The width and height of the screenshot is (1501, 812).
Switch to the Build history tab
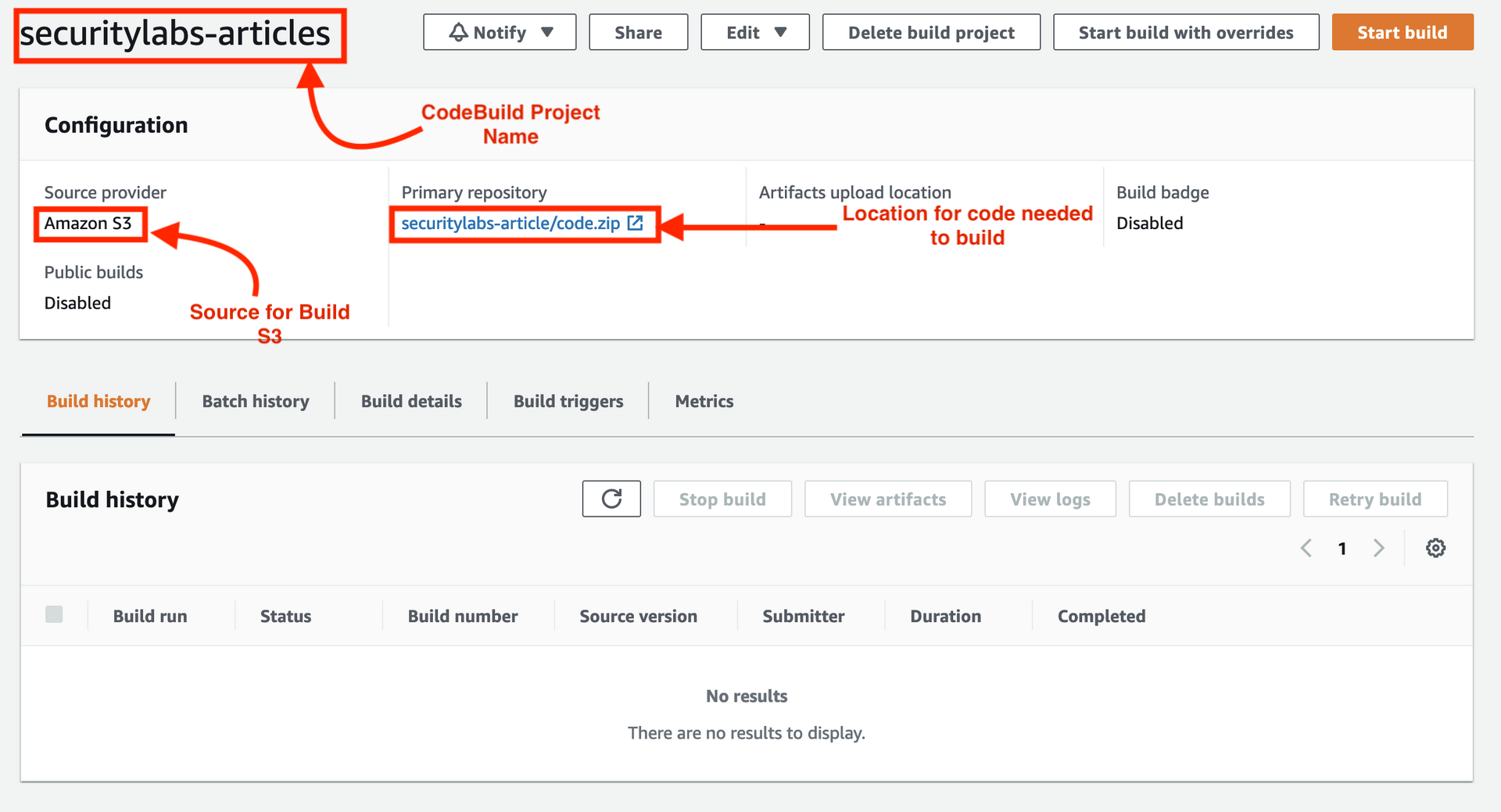coord(99,401)
